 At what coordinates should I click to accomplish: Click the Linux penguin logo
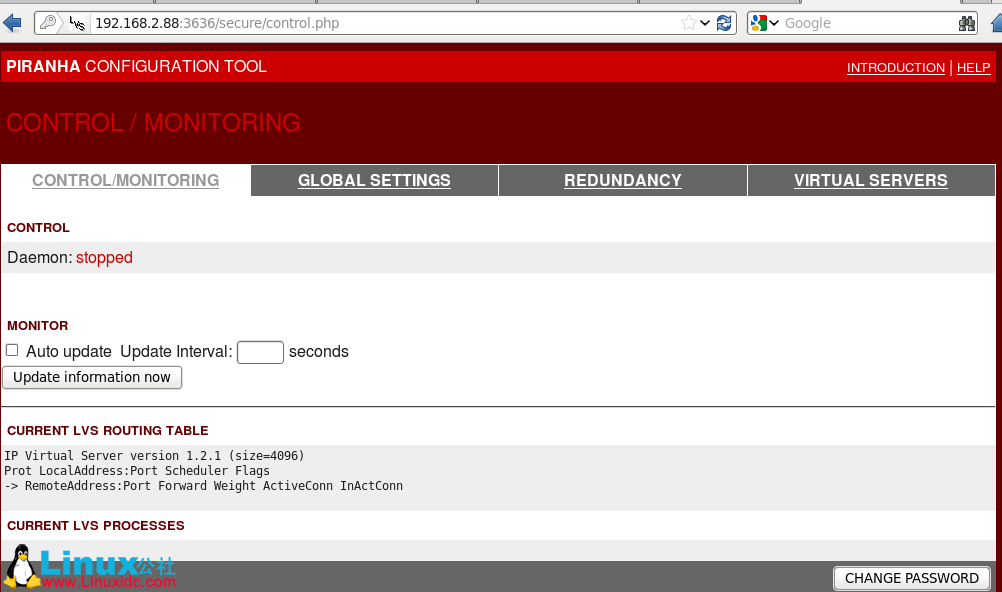click(x=21, y=567)
